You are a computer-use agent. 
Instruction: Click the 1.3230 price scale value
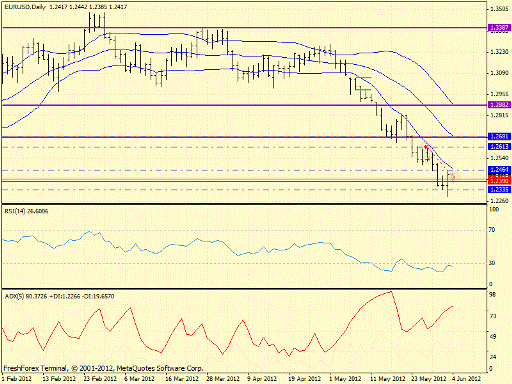pyautogui.click(x=499, y=52)
